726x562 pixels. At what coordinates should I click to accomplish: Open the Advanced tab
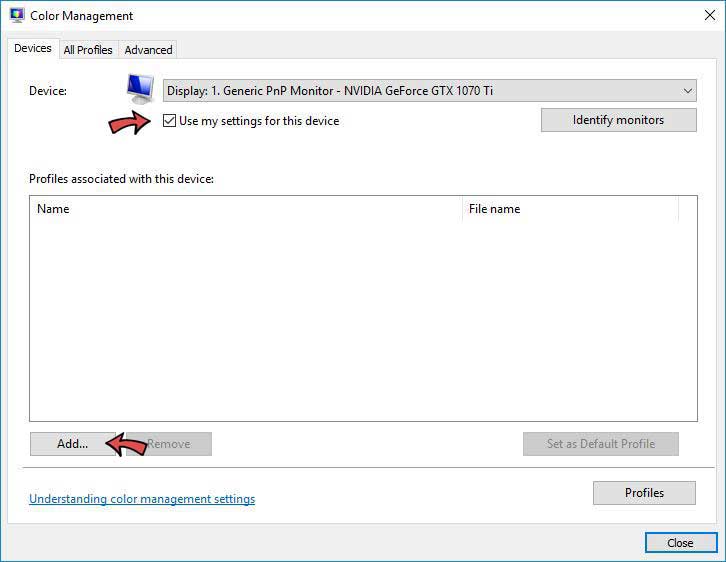[x=148, y=50]
